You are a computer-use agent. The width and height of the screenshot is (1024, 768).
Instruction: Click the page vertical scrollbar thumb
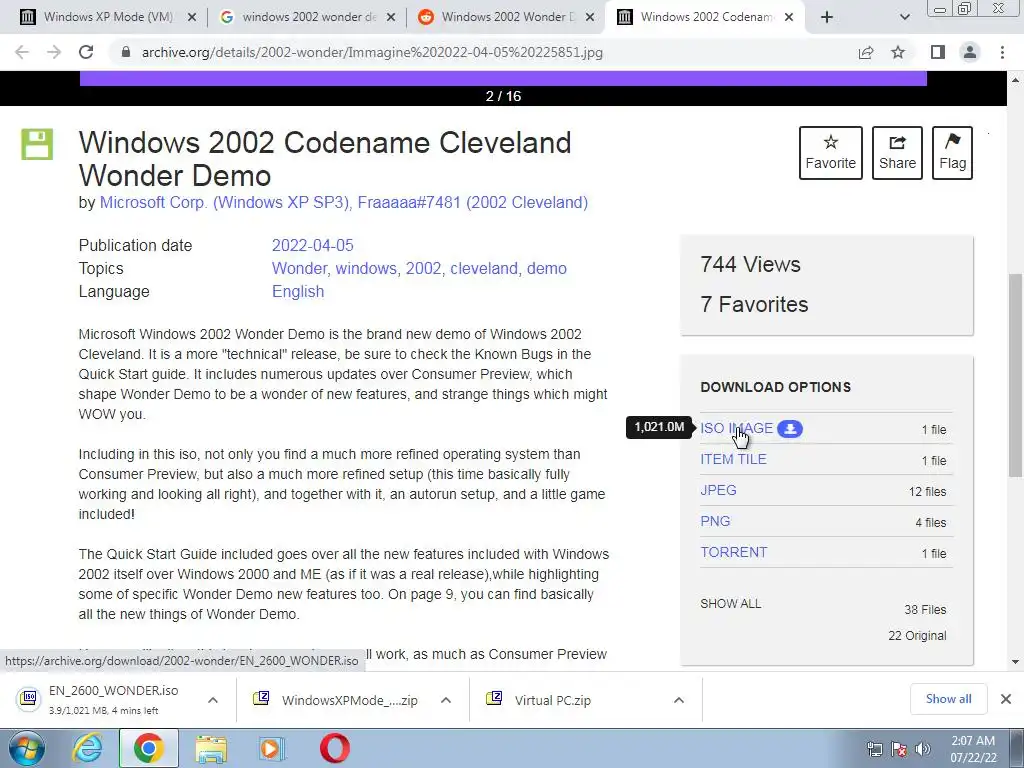click(x=1015, y=376)
